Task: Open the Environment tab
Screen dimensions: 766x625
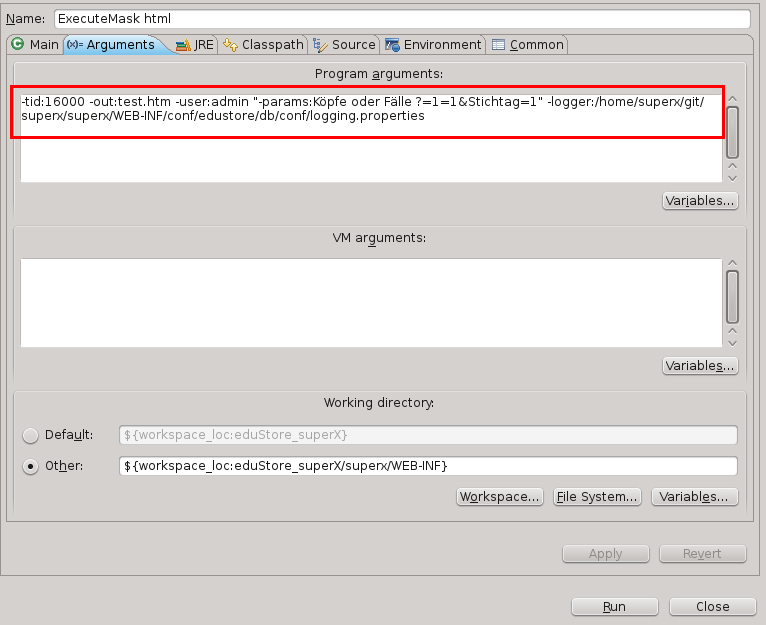Action: [x=433, y=44]
